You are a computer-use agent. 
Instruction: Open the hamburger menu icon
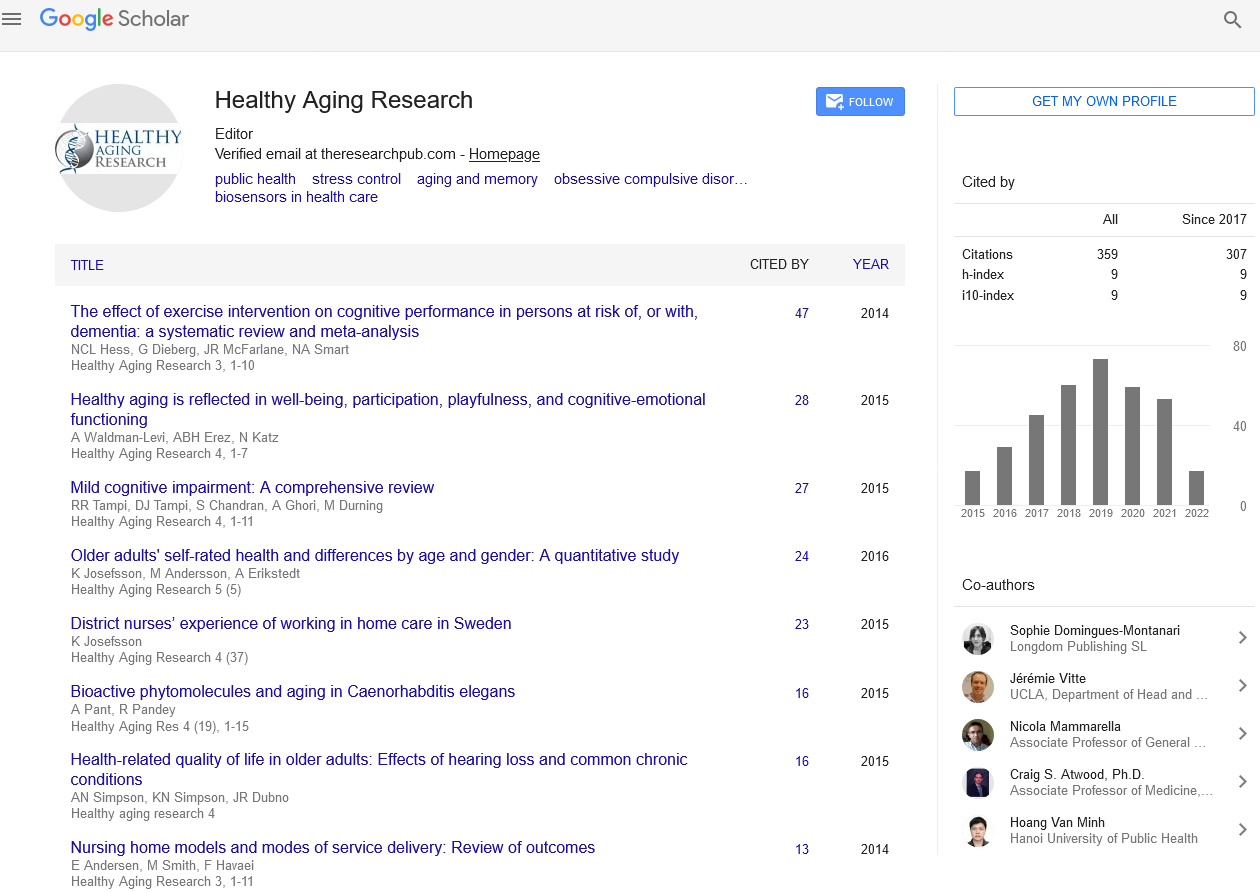(x=12, y=19)
